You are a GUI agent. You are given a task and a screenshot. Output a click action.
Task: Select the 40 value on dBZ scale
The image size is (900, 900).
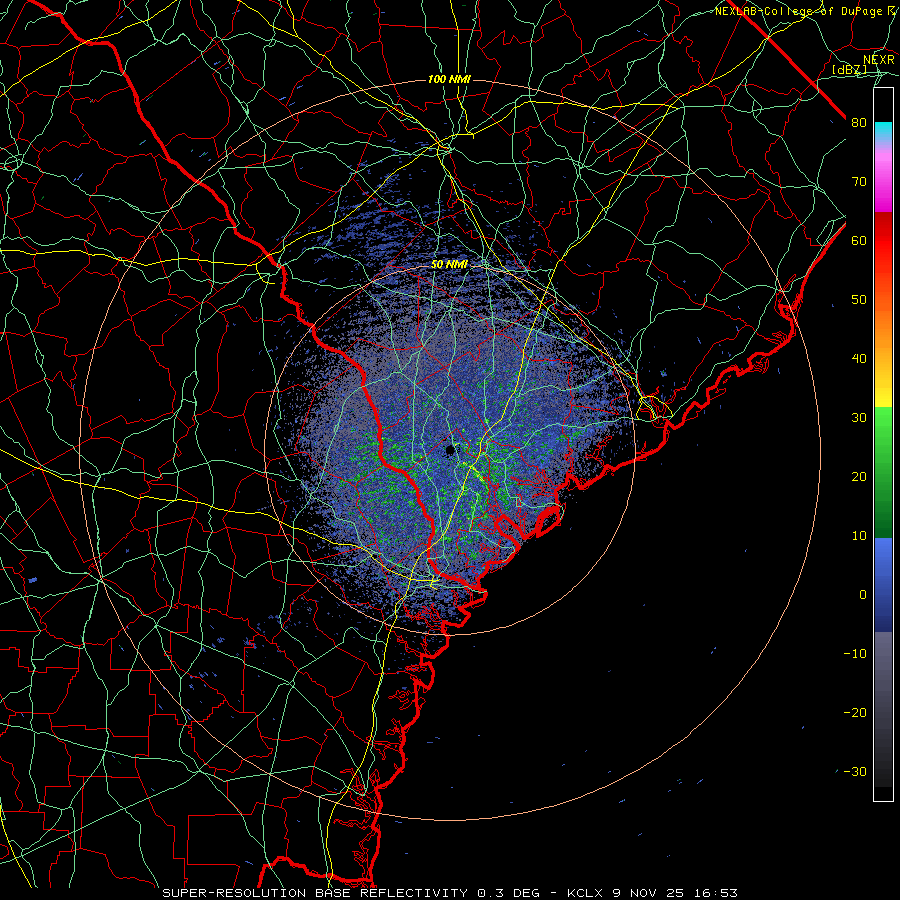pyautogui.click(x=859, y=359)
